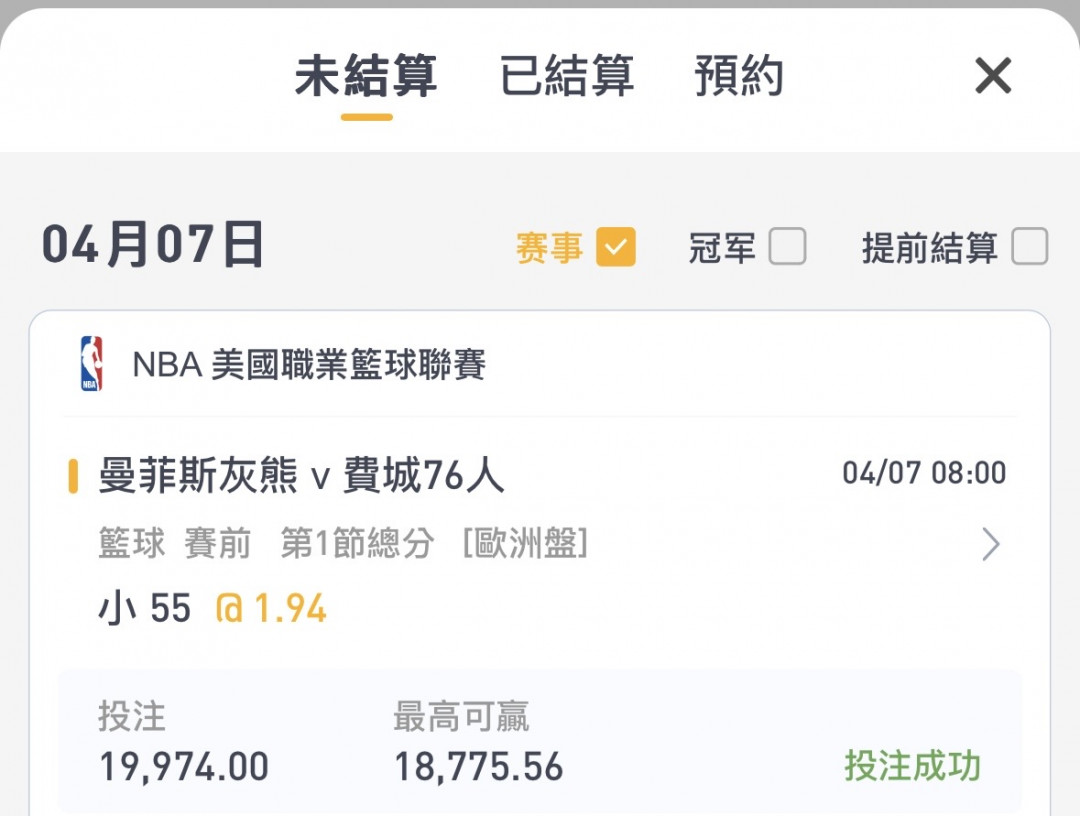Image resolution: width=1080 pixels, height=816 pixels.
Task: Click the 04月07日 date heading
Action: [x=152, y=244]
